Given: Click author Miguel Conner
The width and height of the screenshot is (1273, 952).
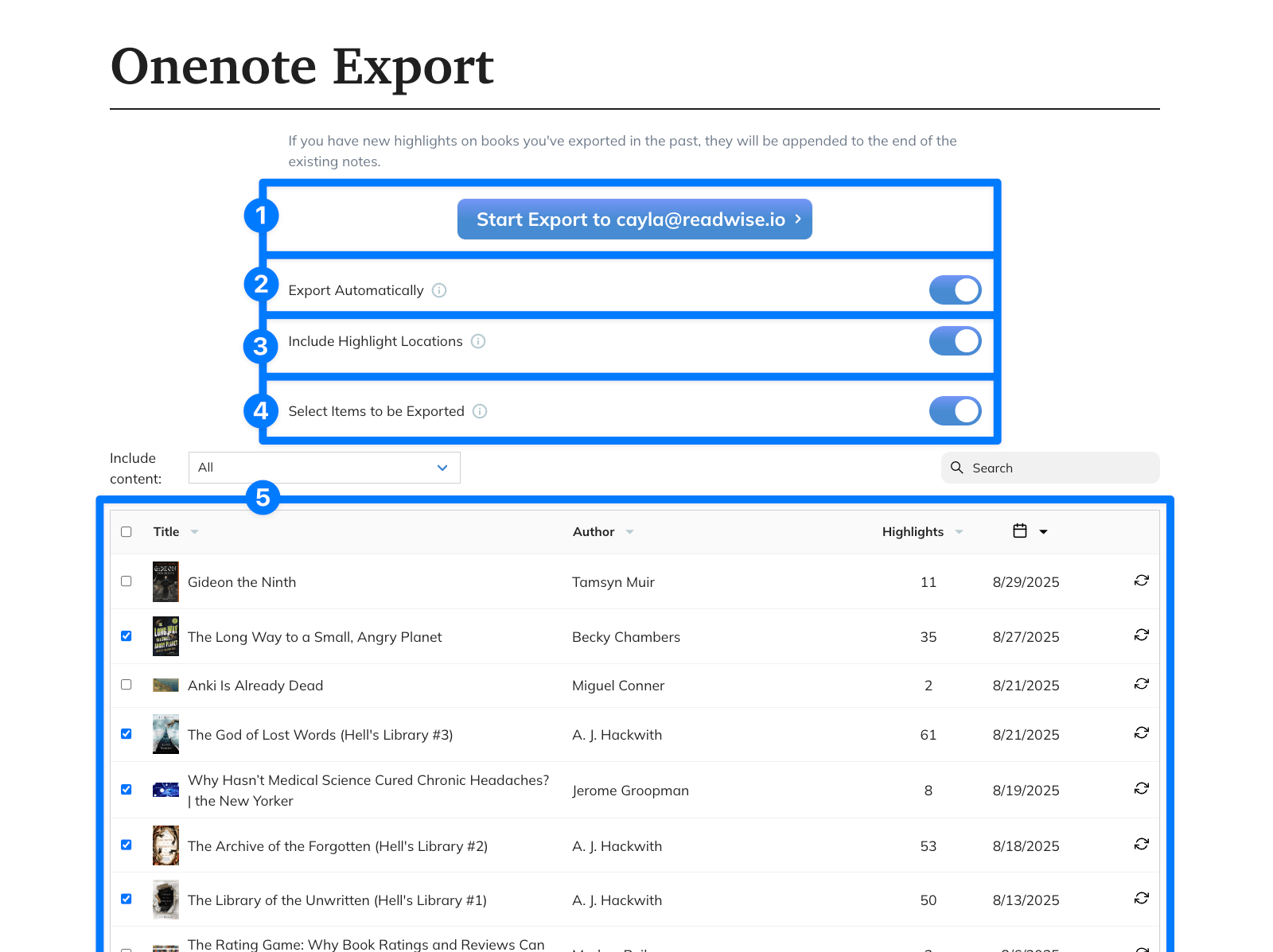Looking at the screenshot, I should [x=618, y=686].
